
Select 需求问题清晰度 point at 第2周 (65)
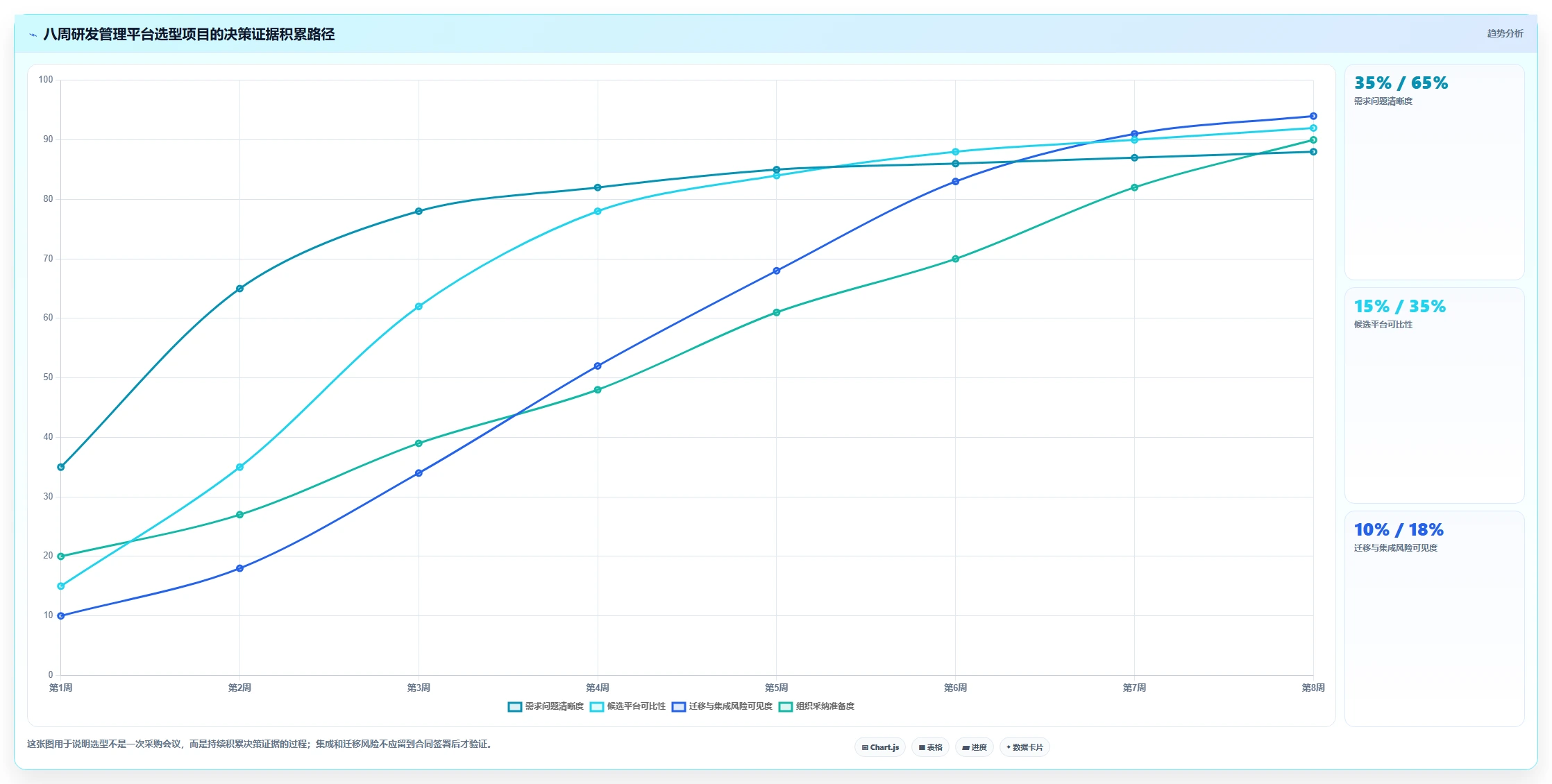pyautogui.click(x=239, y=289)
